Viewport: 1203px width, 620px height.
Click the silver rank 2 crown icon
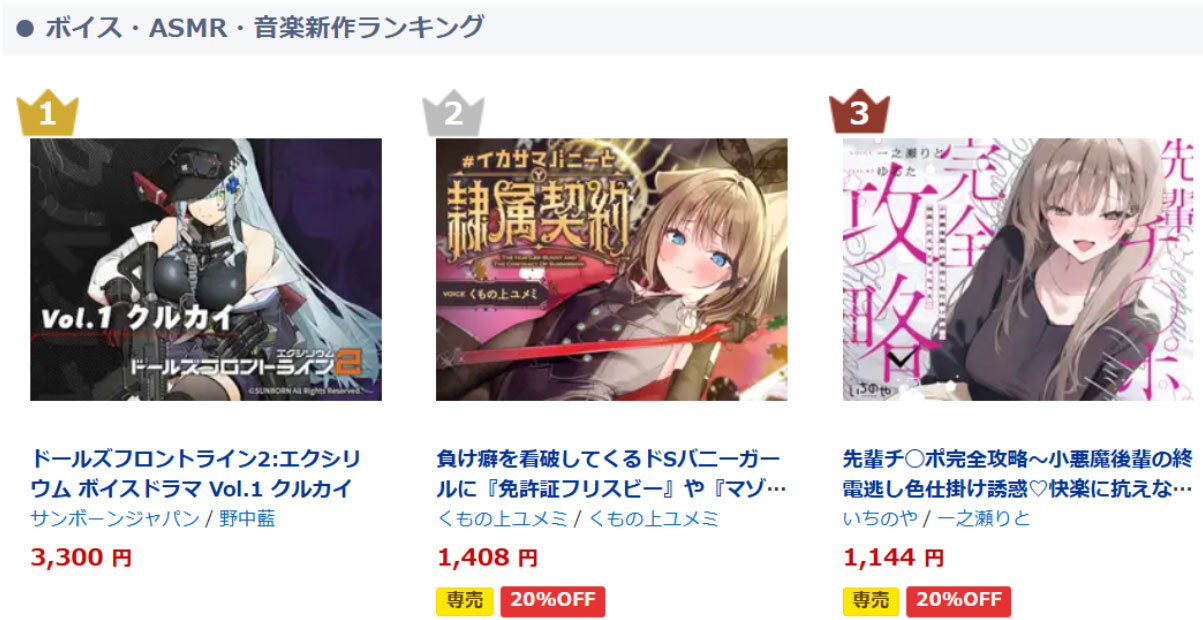click(453, 112)
